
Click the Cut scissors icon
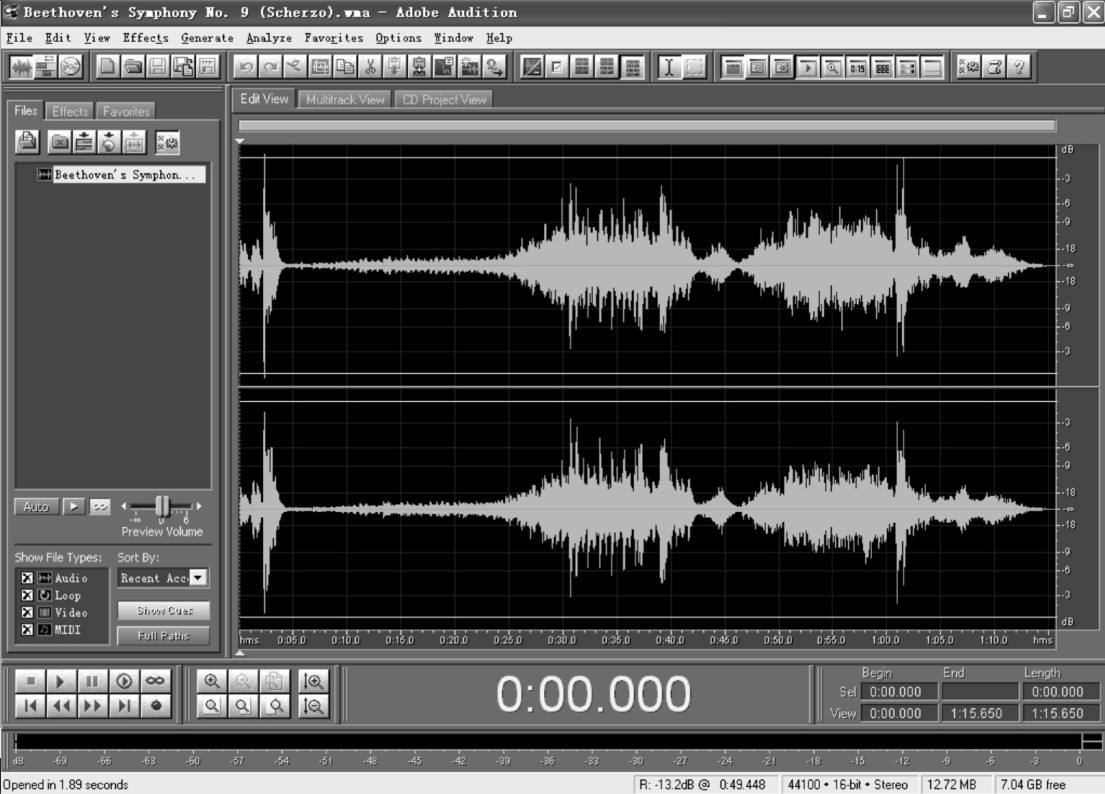[370, 67]
